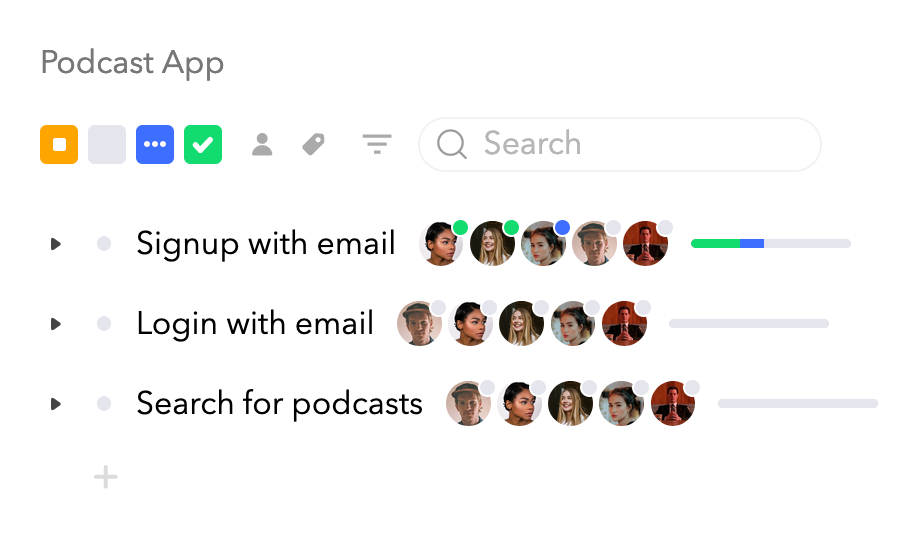Click the status dot beside Signup with email
Screen dimensions: 920x550
(104, 244)
